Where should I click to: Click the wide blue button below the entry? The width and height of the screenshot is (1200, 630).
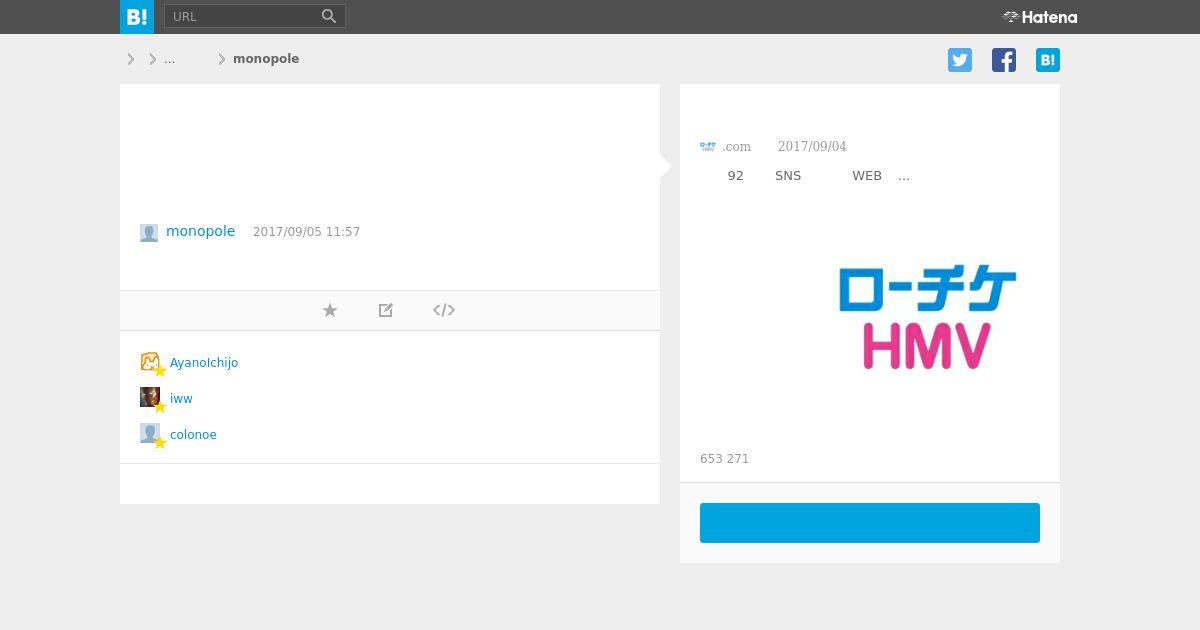[x=870, y=523]
